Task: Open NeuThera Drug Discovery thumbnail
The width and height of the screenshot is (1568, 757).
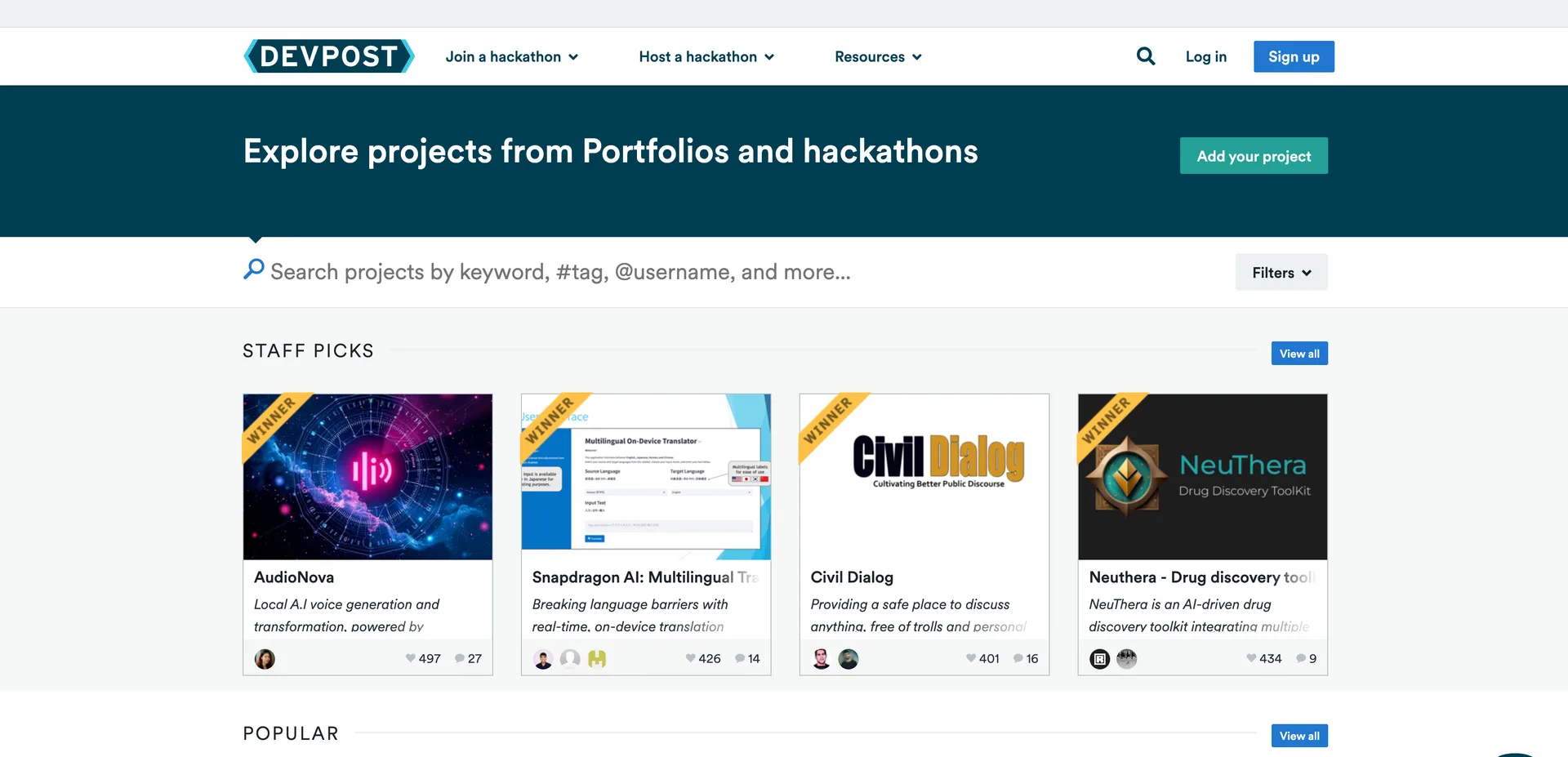Action: 1203,477
